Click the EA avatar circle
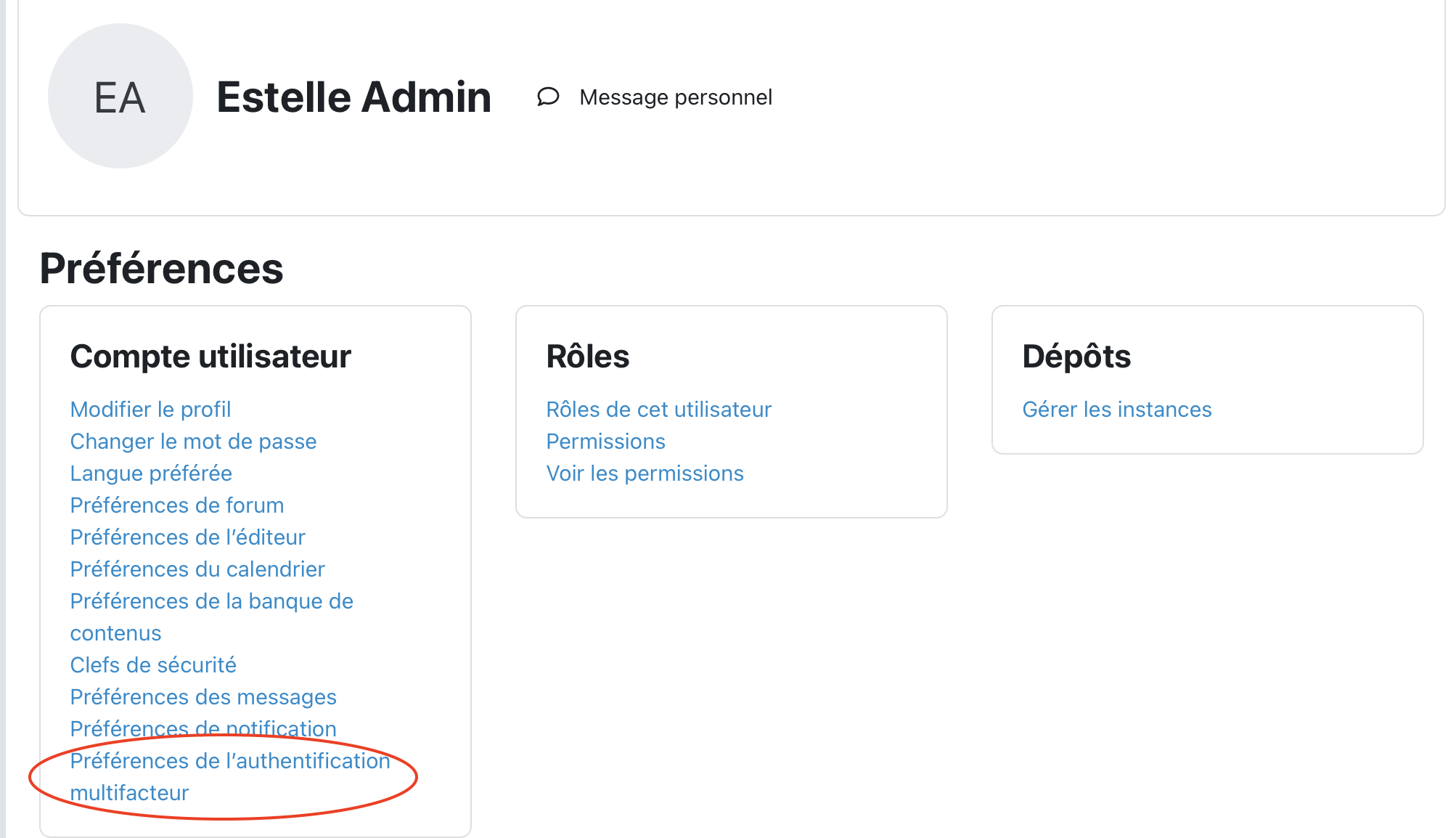Image resolution: width=1456 pixels, height=838 pixels. point(120,97)
